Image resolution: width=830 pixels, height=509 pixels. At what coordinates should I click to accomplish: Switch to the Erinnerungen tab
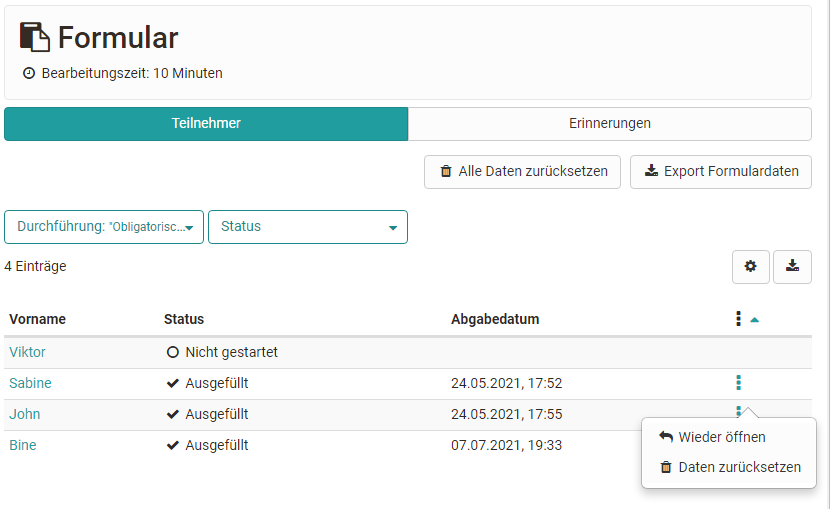610,124
